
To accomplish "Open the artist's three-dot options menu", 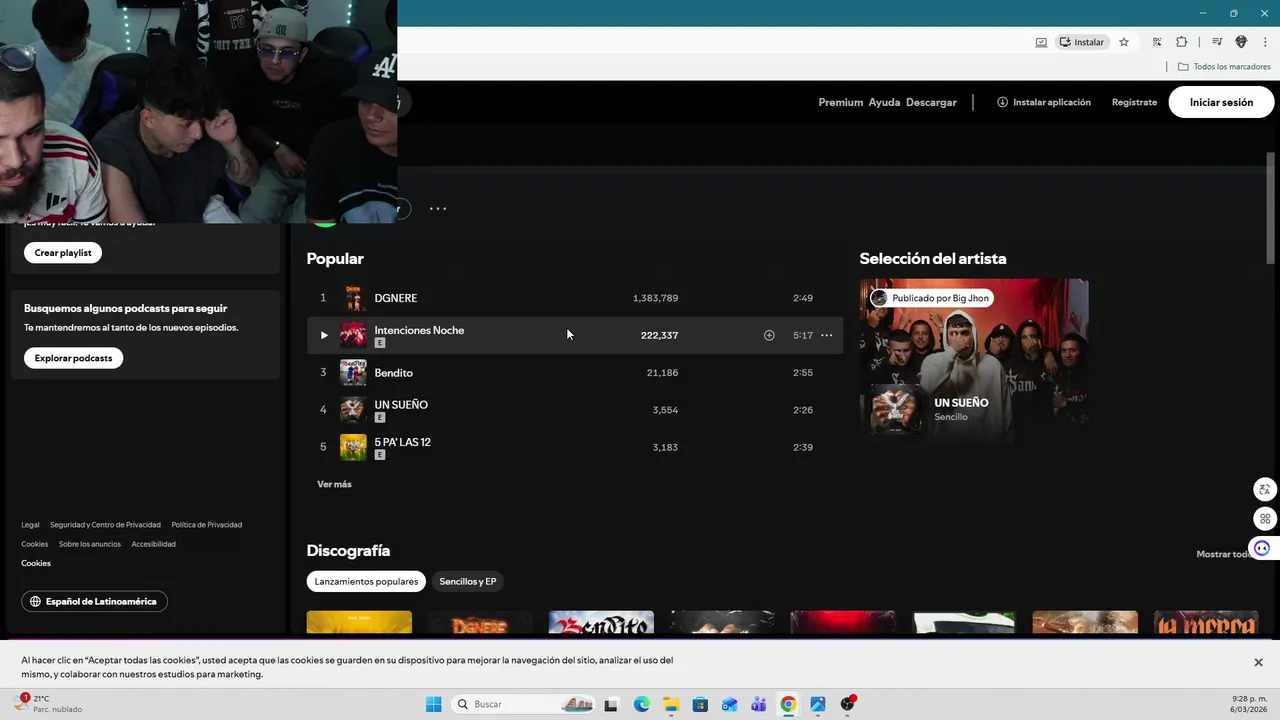I will click(x=438, y=209).
